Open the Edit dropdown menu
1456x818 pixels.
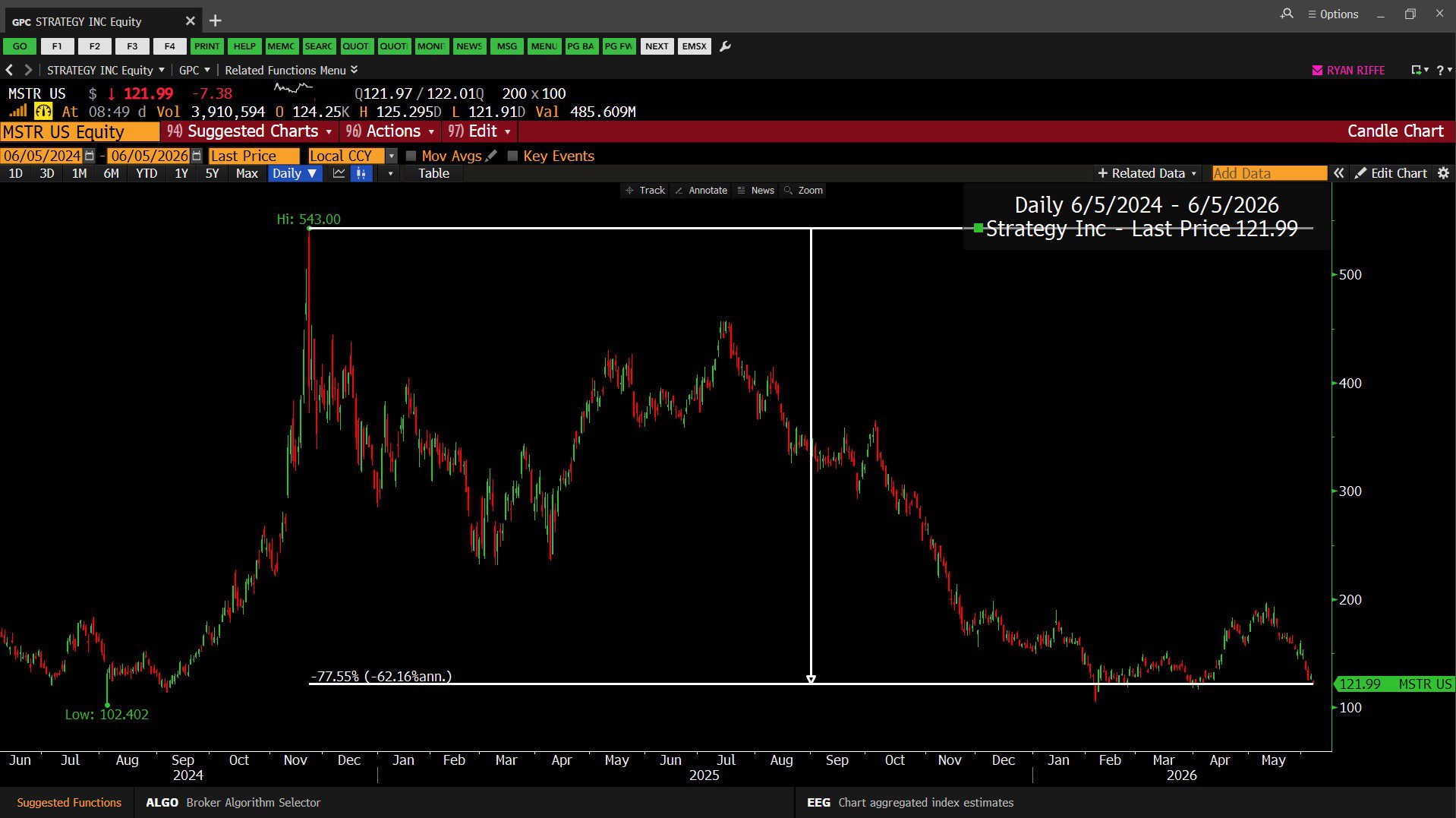480,131
